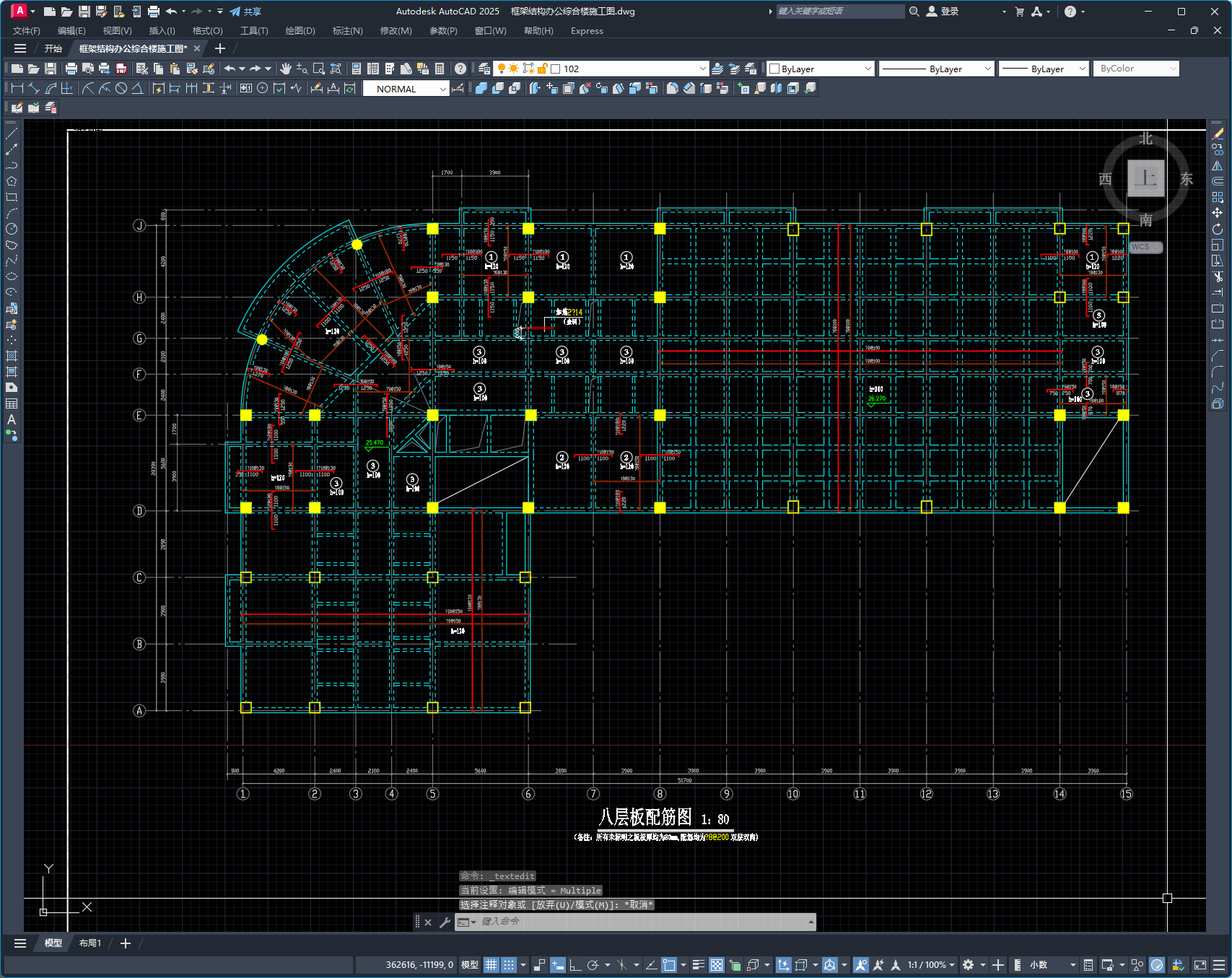The width and height of the screenshot is (1232, 978).
Task: Select the Polygon draw tool
Action: click(12, 181)
